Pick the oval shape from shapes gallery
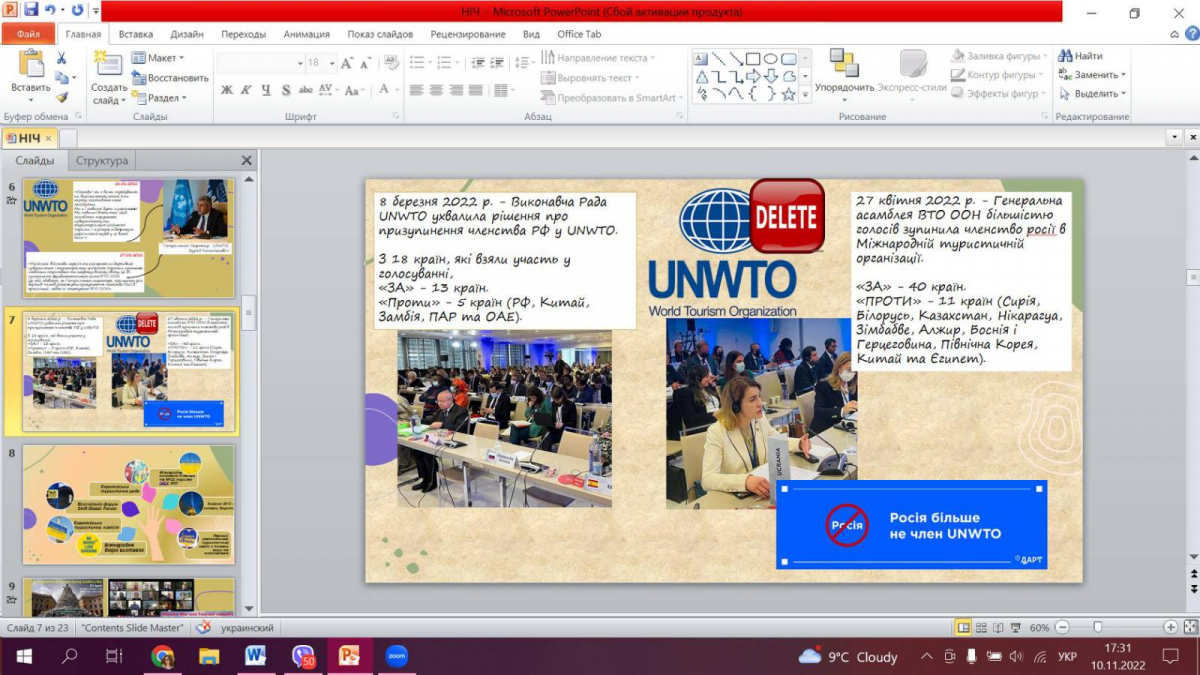Screen dimensions: 1200x675 click(x=771, y=59)
